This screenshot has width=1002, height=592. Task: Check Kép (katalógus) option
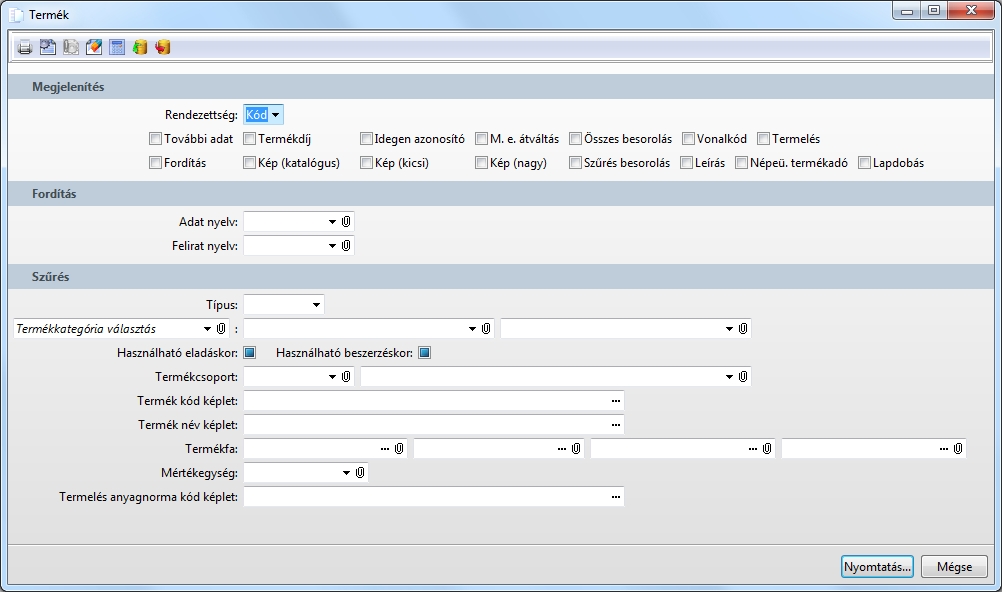pos(249,163)
